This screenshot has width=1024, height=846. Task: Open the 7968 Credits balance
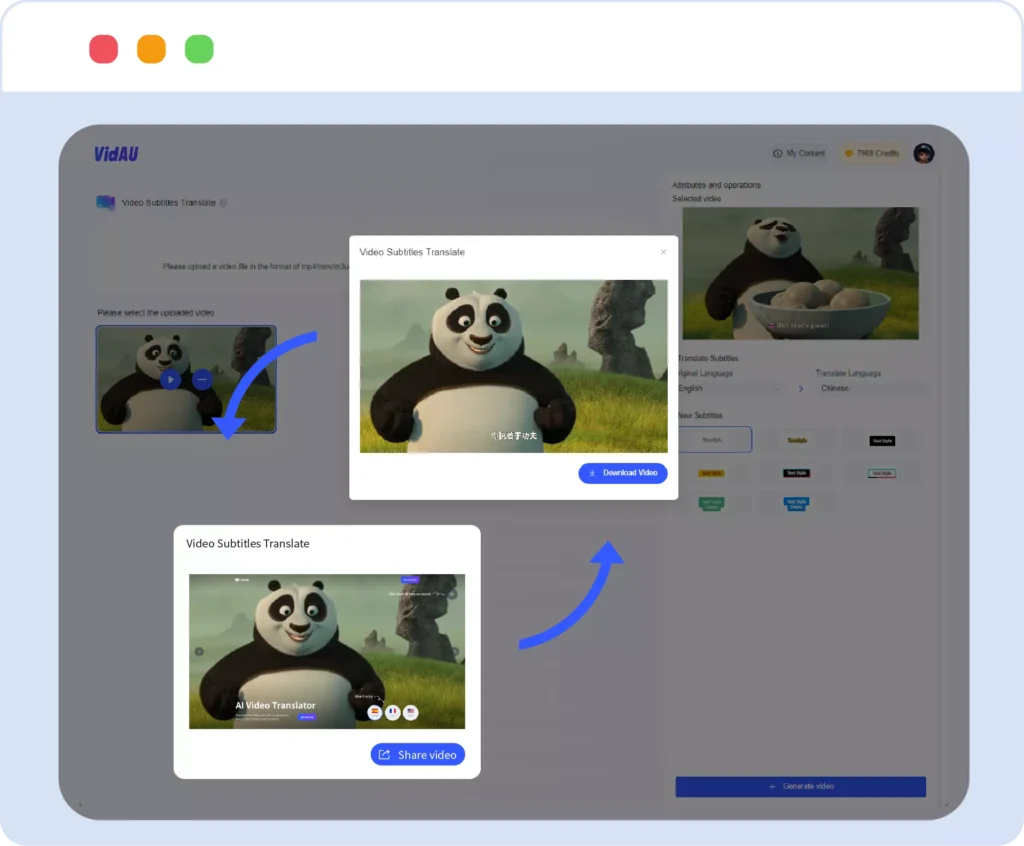(872, 154)
